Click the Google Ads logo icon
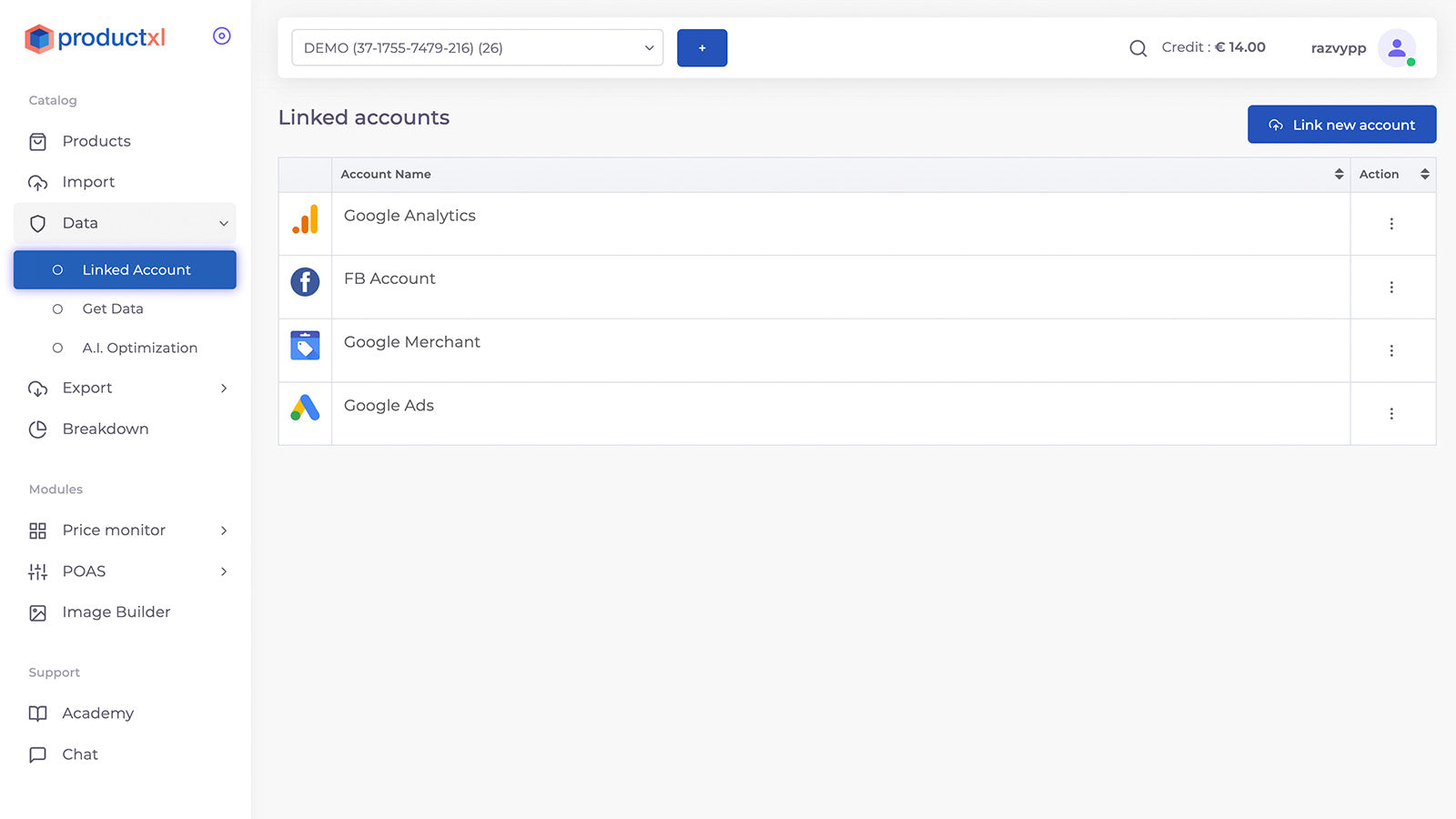 tap(305, 408)
